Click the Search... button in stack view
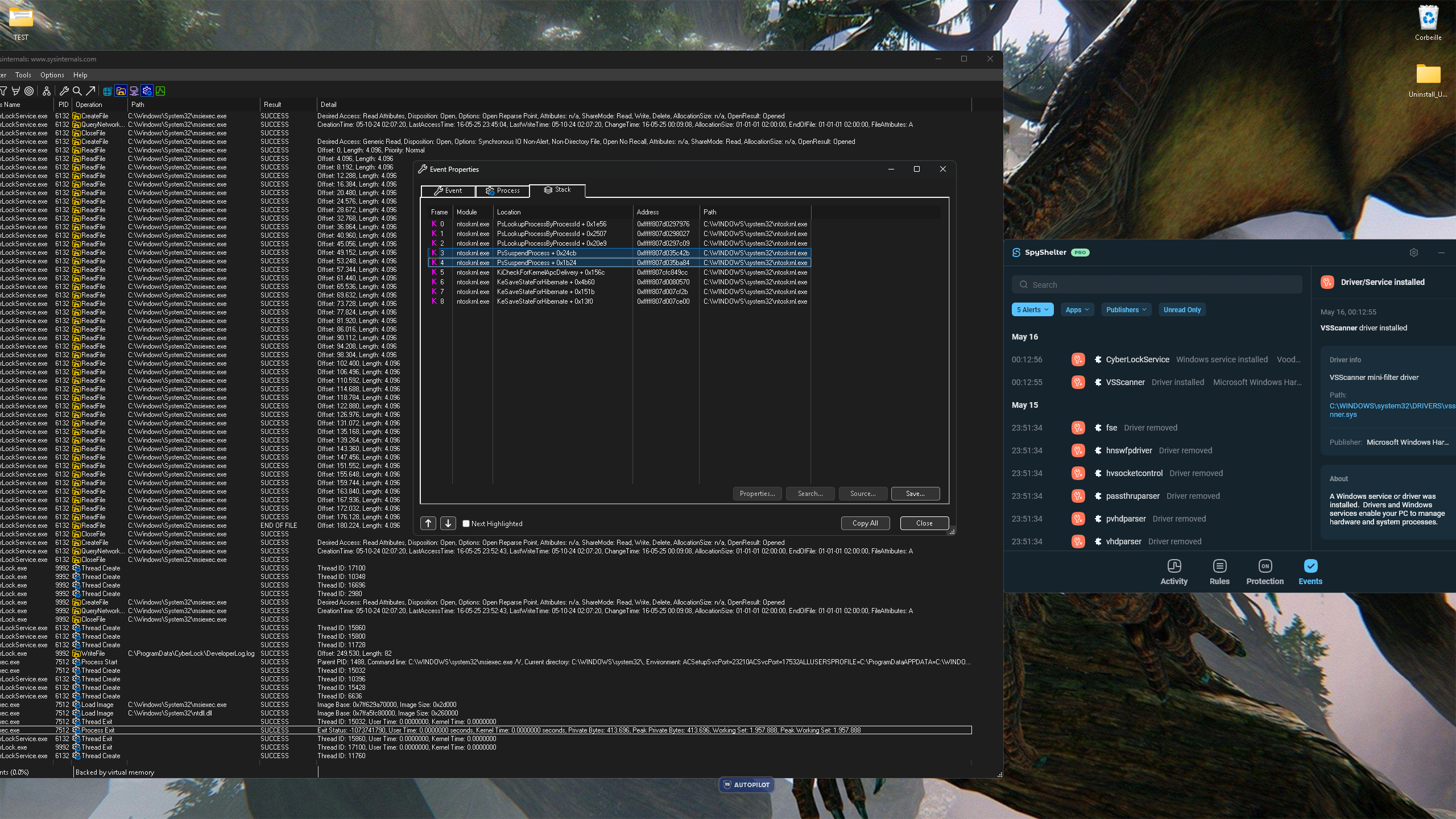Screen dimensions: 1456x819 [x=810, y=494]
